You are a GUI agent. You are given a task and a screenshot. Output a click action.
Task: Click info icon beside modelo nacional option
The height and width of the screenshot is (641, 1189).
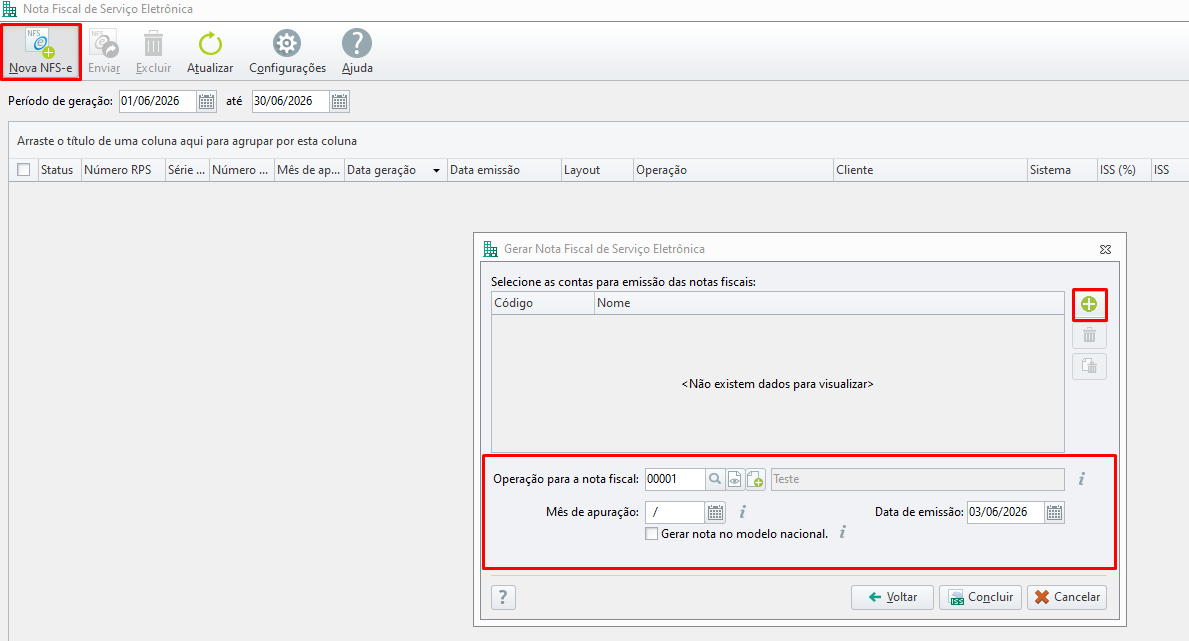click(x=842, y=533)
